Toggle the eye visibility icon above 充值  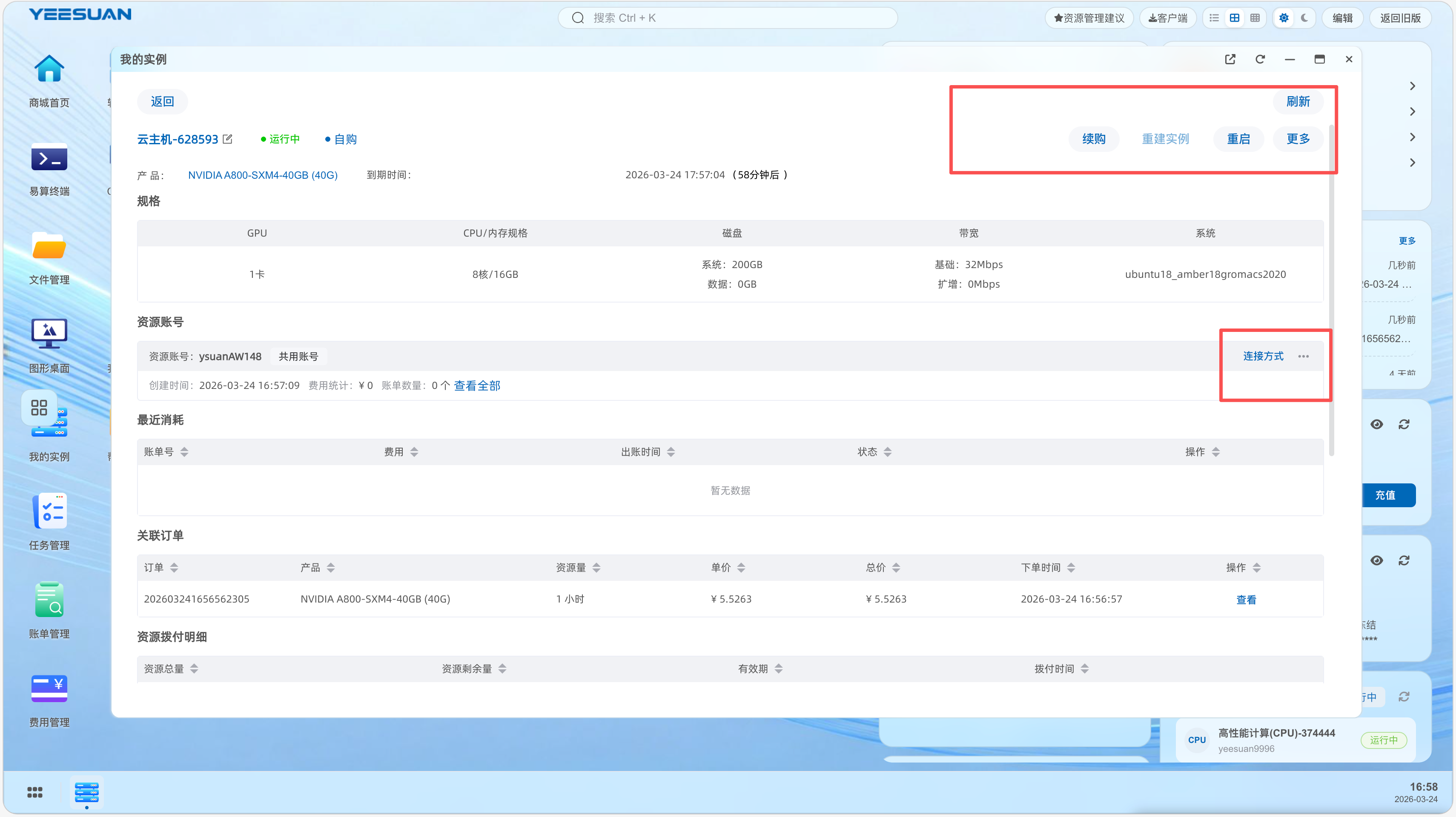[x=1376, y=424]
